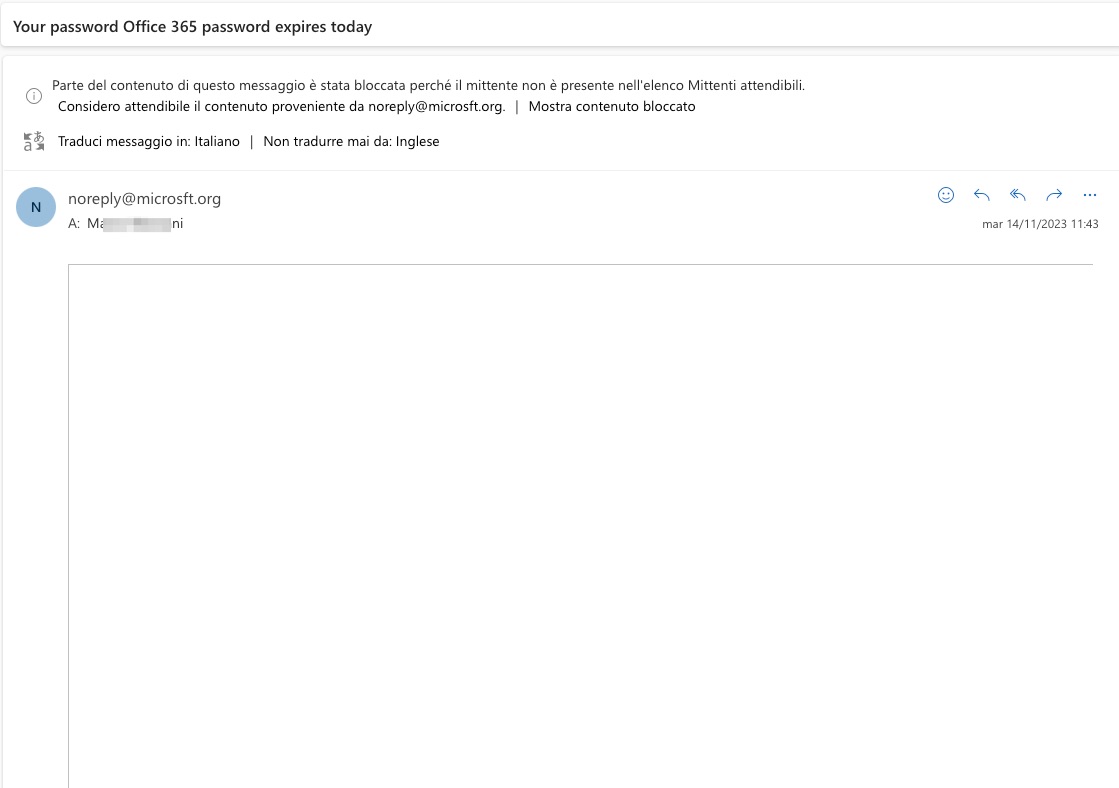
Task: Forward this email message
Action: [x=1054, y=195]
